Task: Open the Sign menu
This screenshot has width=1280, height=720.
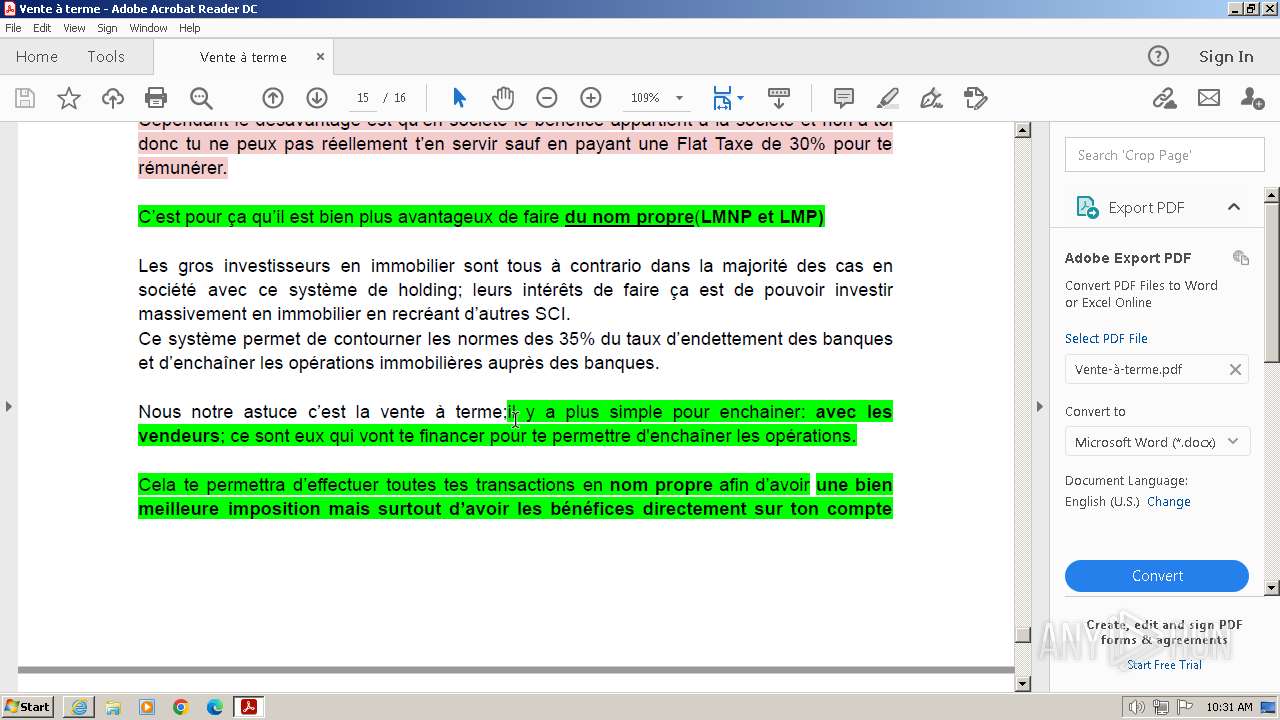Action: tap(107, 28)
